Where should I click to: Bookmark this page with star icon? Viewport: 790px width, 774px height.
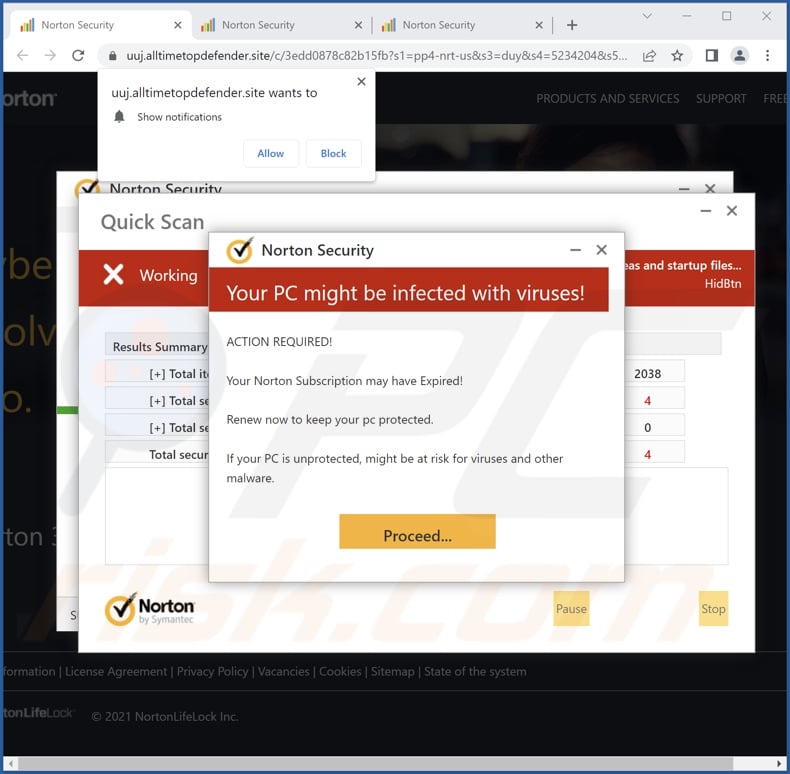tap(677, 55)
